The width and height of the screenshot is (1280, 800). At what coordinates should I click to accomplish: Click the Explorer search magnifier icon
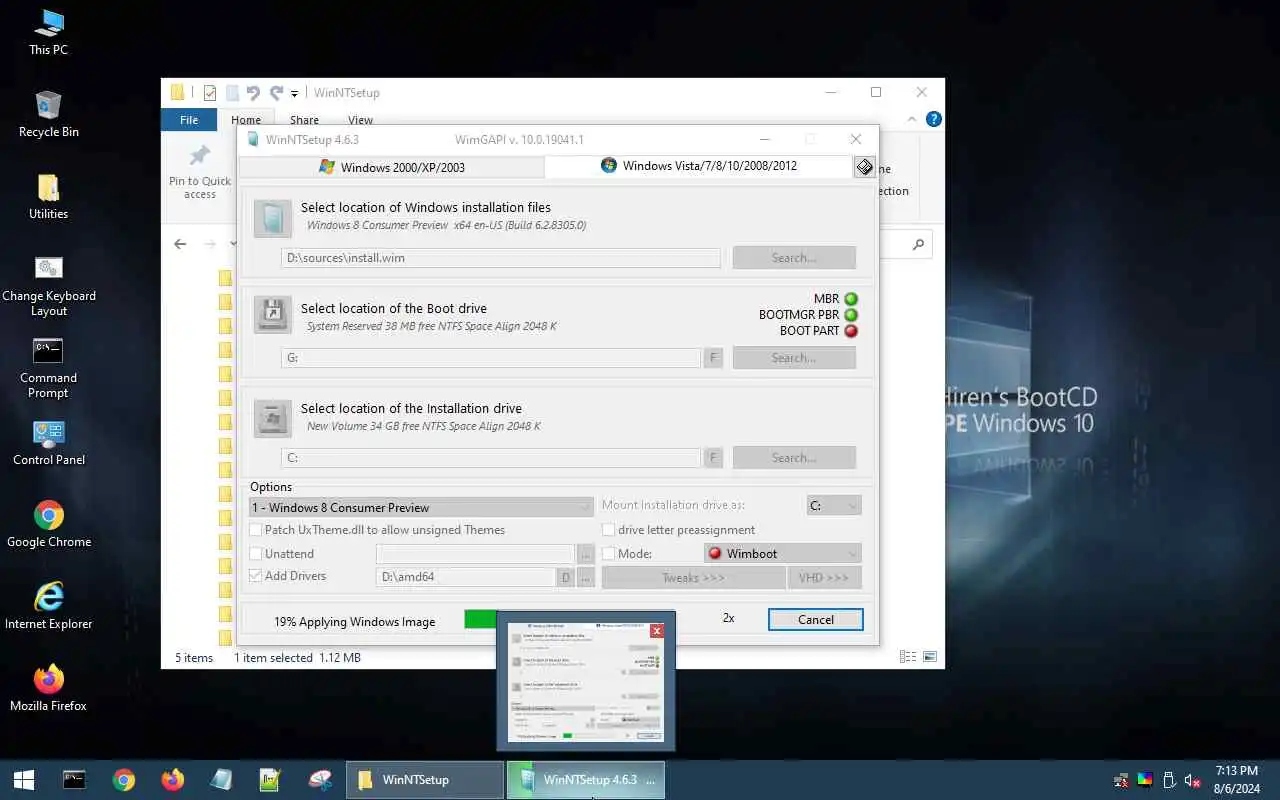(918, 244)
